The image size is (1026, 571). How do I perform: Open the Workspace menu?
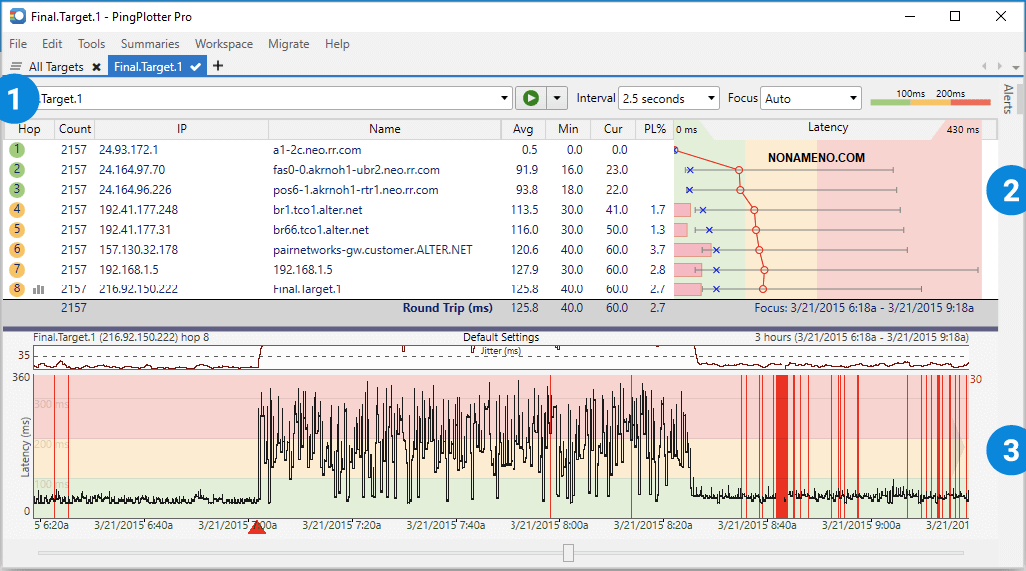(224, 44)
